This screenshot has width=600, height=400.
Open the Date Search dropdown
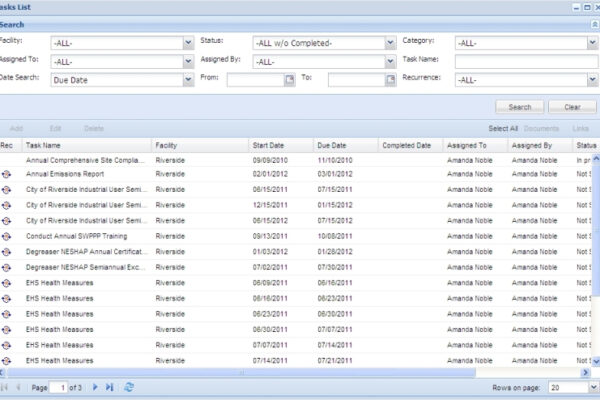188,80
